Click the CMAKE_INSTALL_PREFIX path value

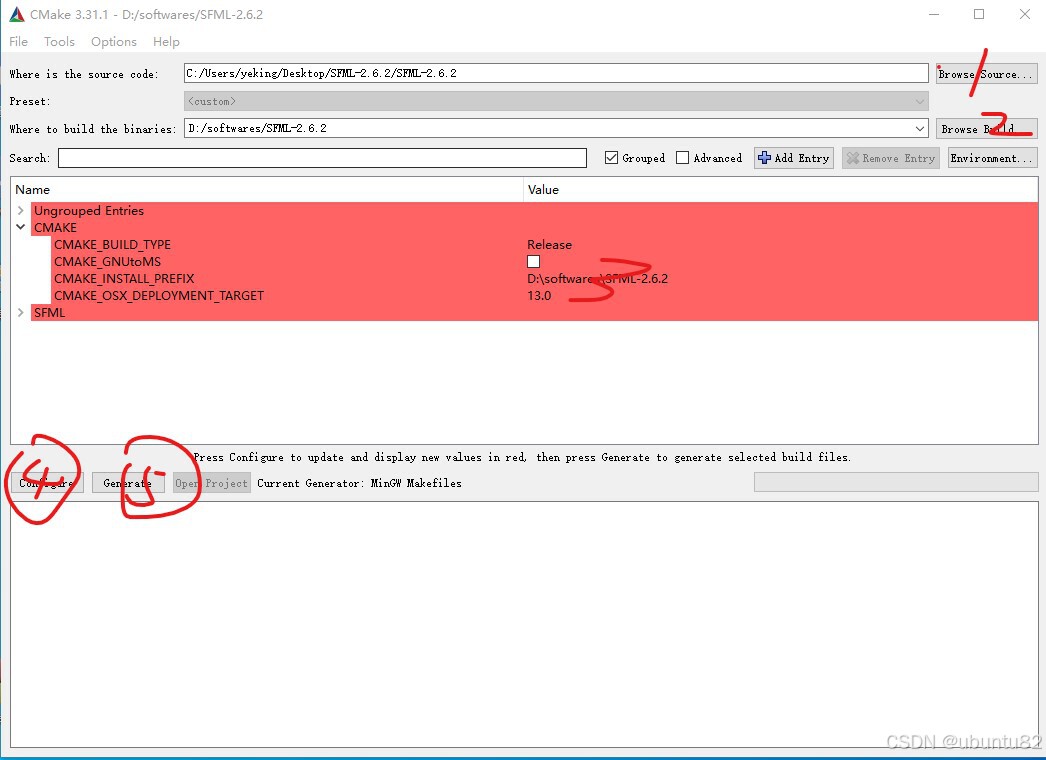point(597,279)
